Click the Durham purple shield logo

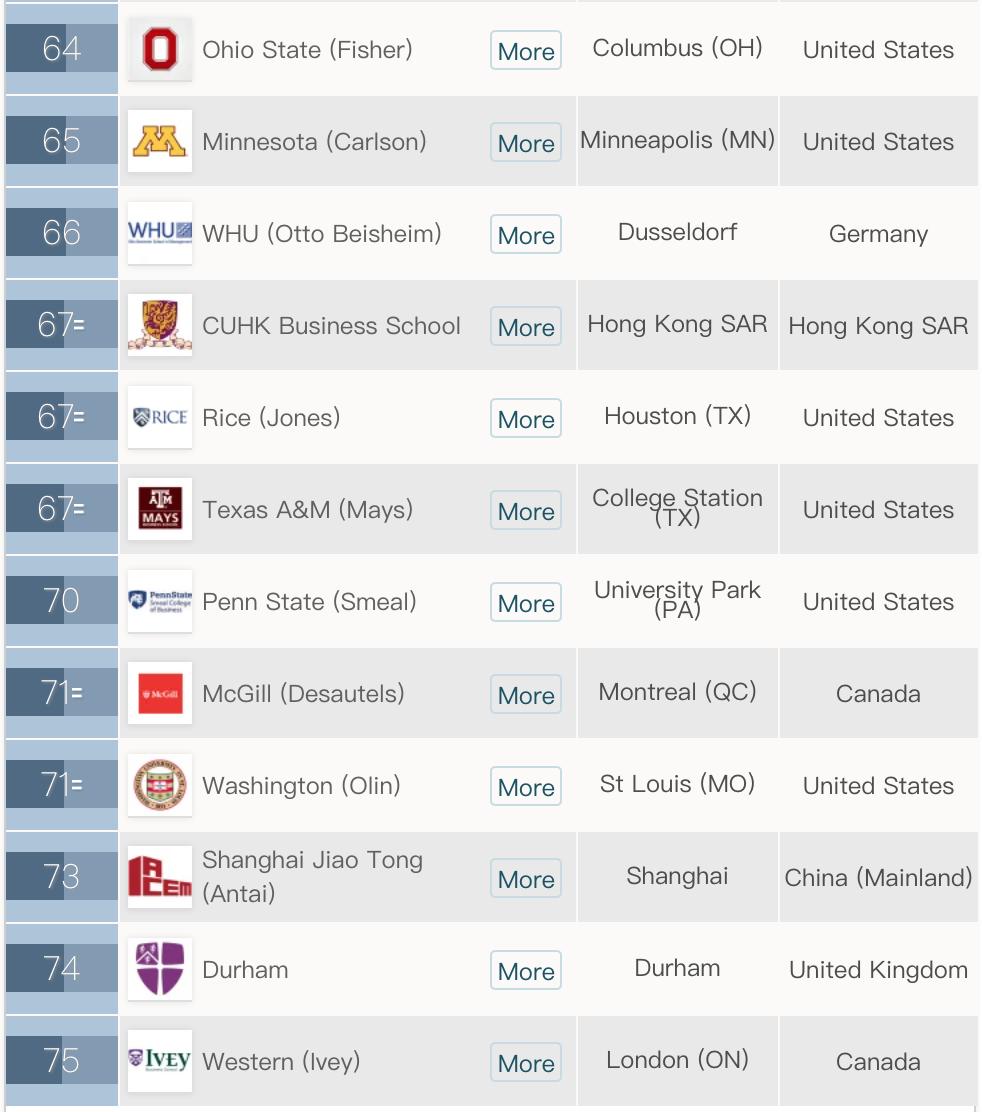160,969
